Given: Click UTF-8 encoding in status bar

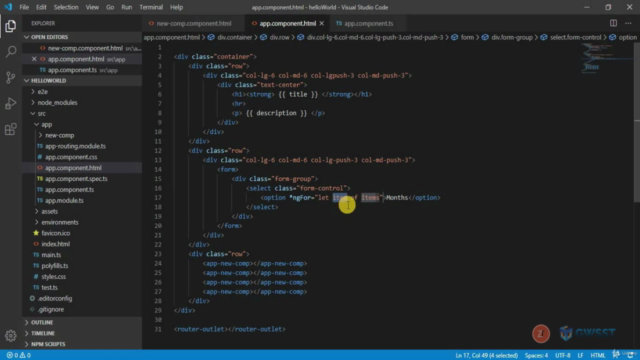Looking at the screenshot, I should [x=562, y=355].
